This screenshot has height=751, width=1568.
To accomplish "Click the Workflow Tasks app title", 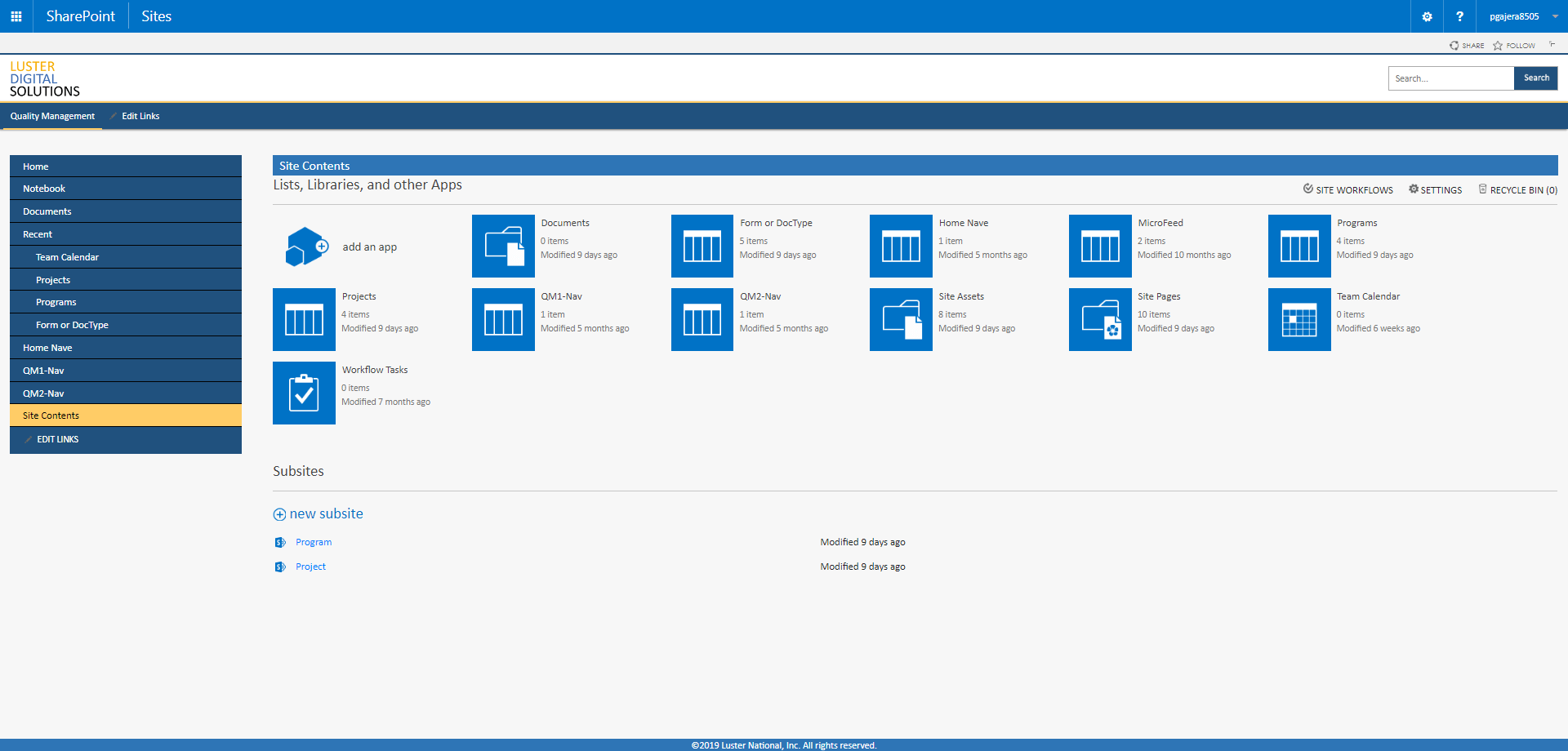I will [375, 370].
